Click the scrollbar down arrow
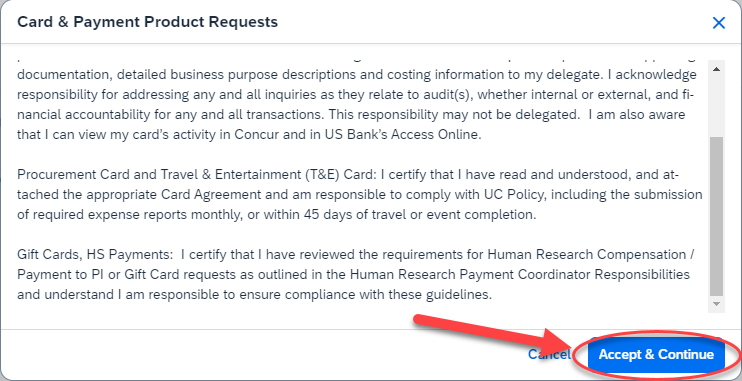This screenshot has height=381, width=742. pyautogui.click(x=716, y=303)
